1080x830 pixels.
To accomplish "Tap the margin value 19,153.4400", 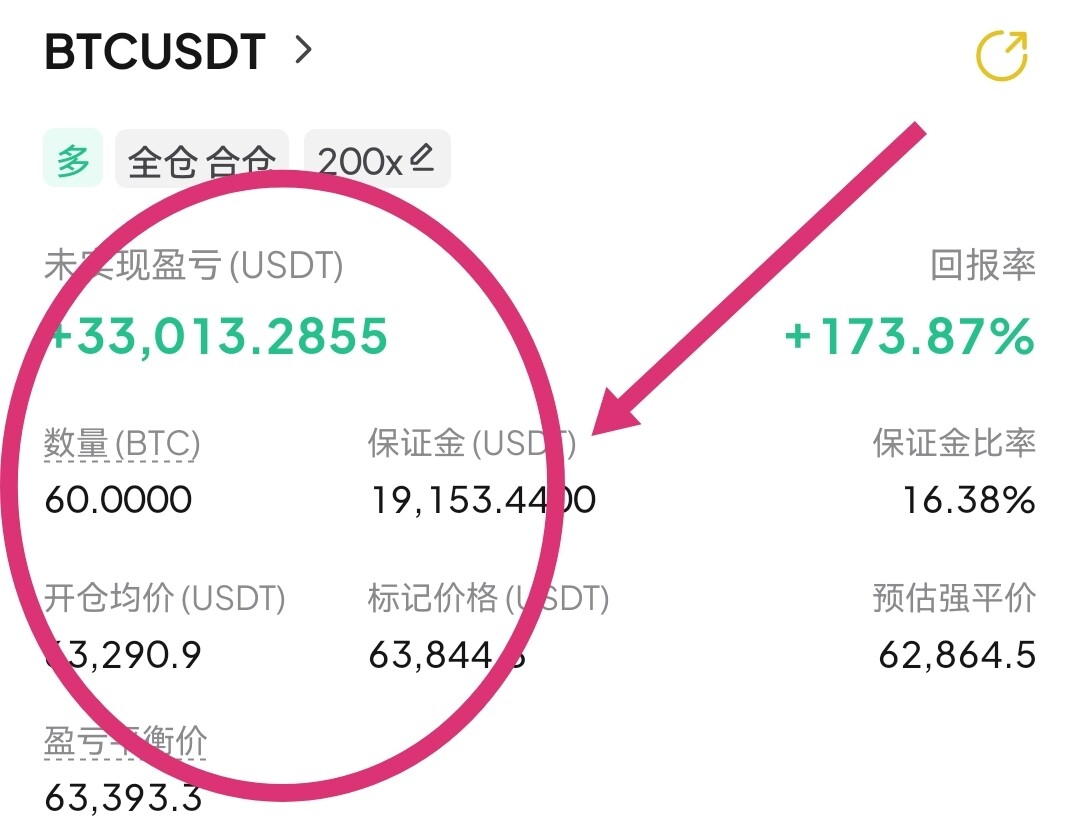I will coord(484,500).
